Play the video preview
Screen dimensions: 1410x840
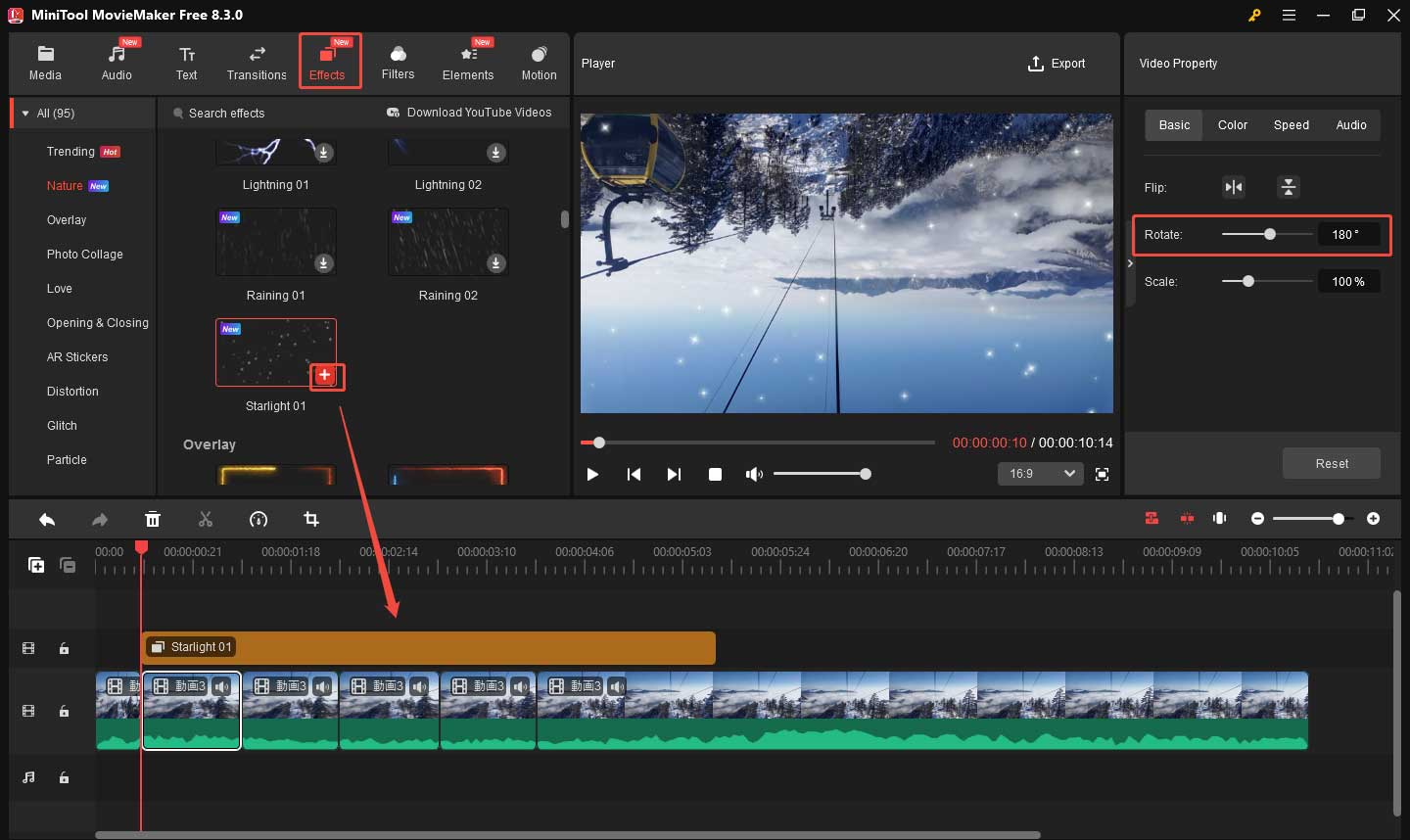point(592,474)
